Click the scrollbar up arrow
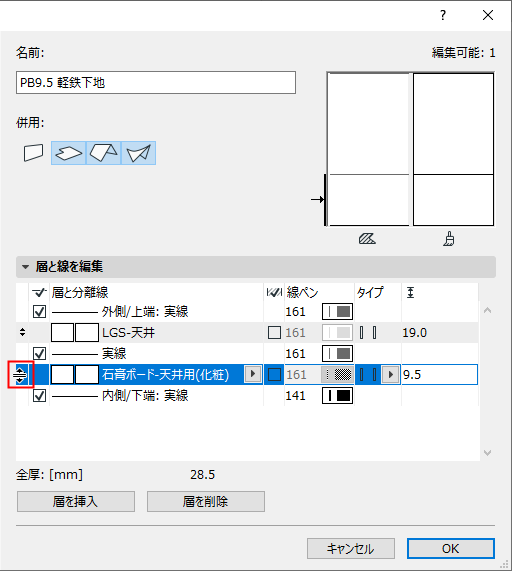The width and height of the screenshot is (512, 571). coord(488,310)
